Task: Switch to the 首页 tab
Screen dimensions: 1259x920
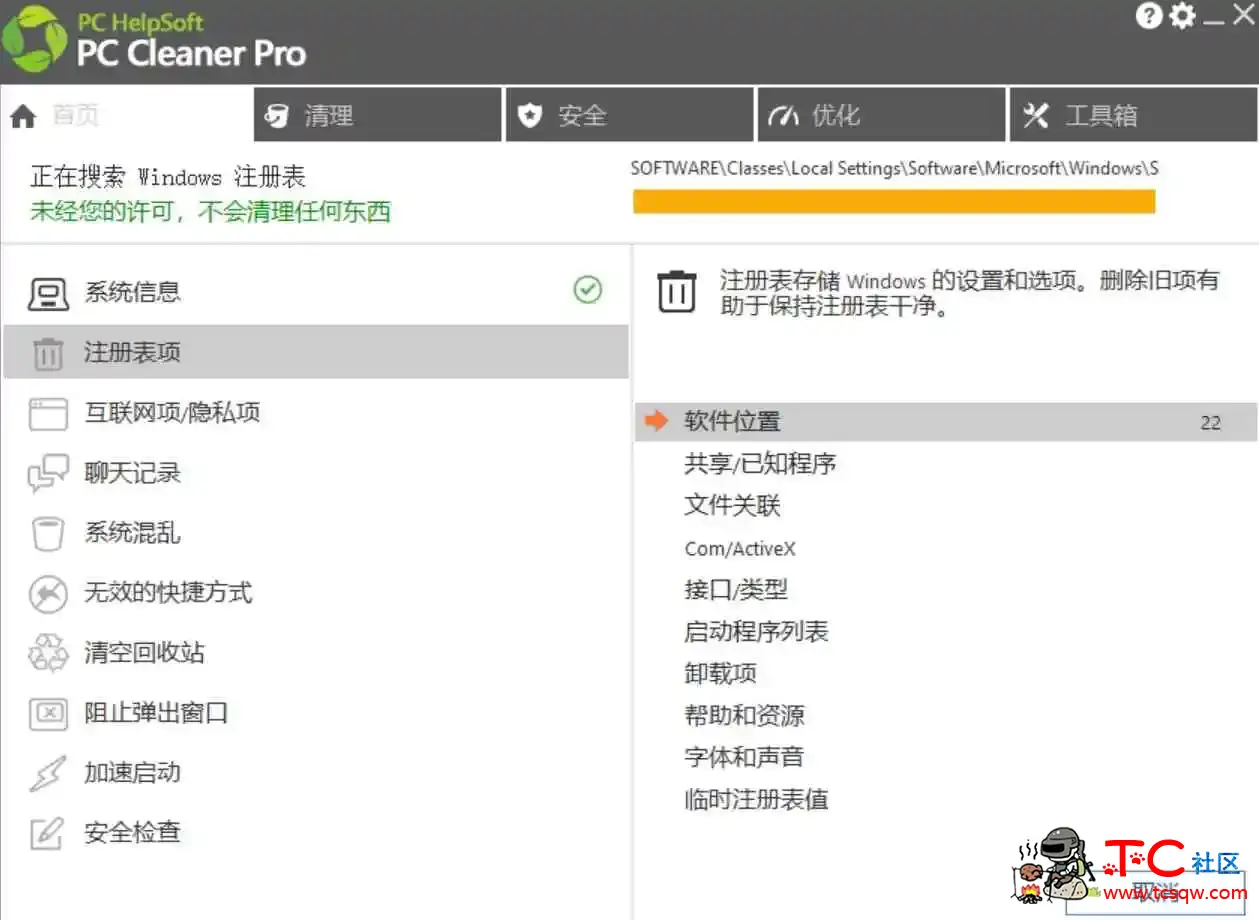Action: click(x=126, y=115)
